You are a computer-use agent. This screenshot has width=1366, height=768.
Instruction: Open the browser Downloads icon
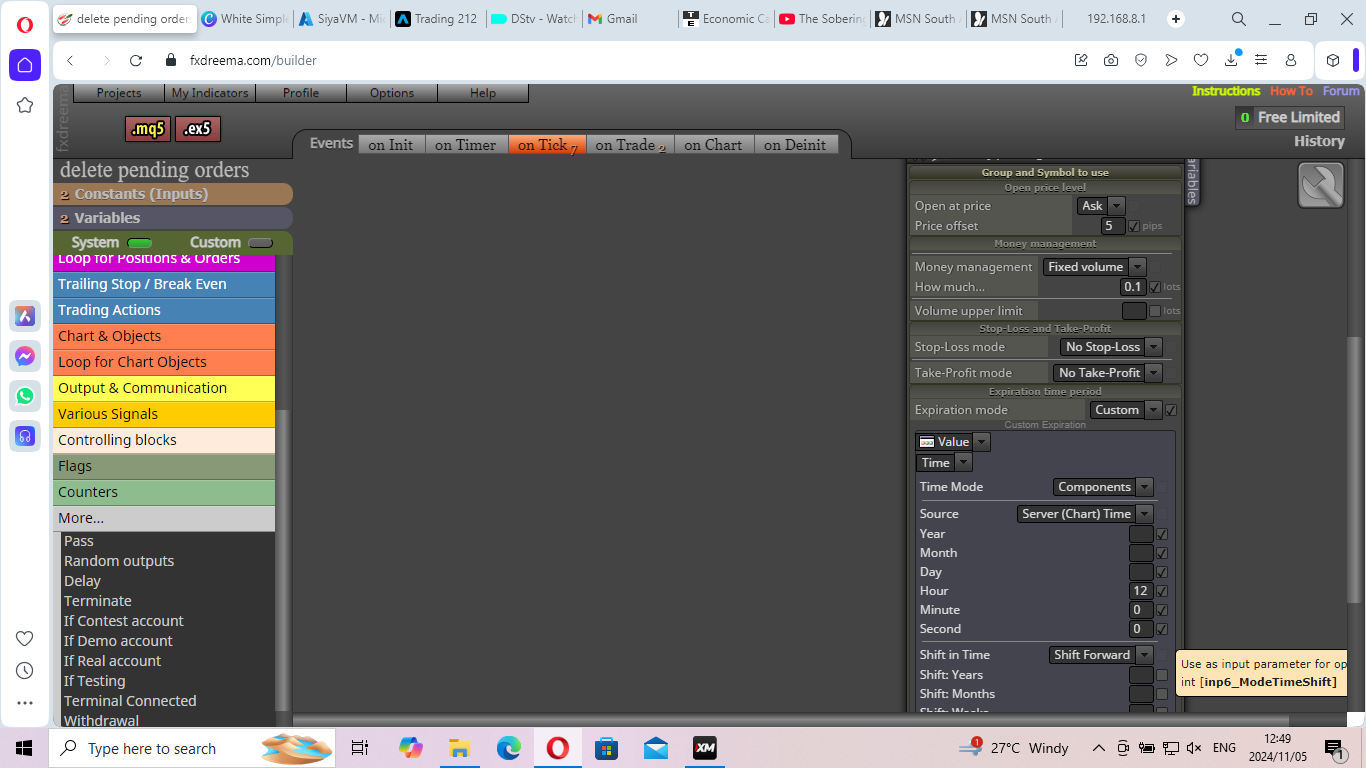click(1231, 60)
